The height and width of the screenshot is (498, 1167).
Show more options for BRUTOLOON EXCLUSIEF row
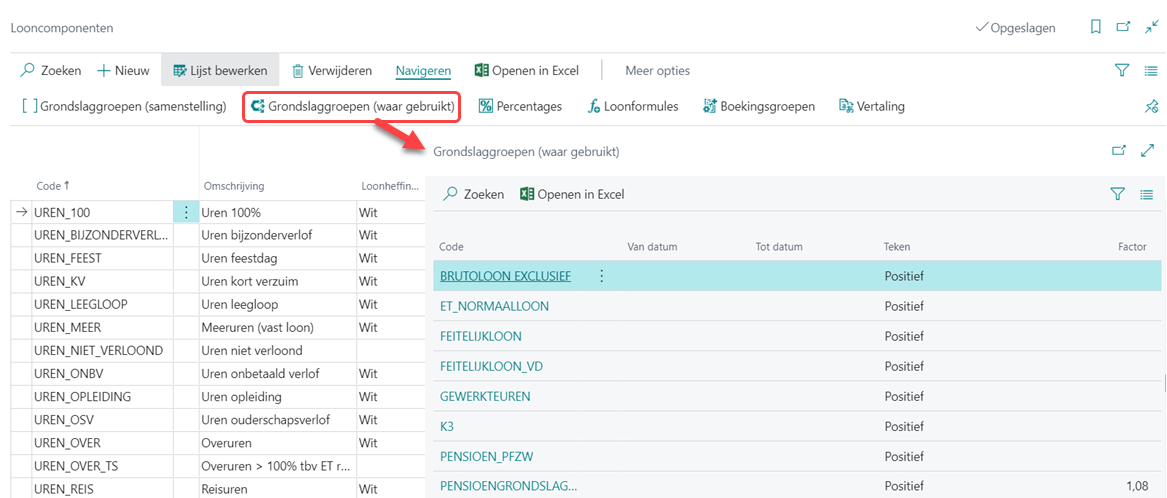(601, 276)
